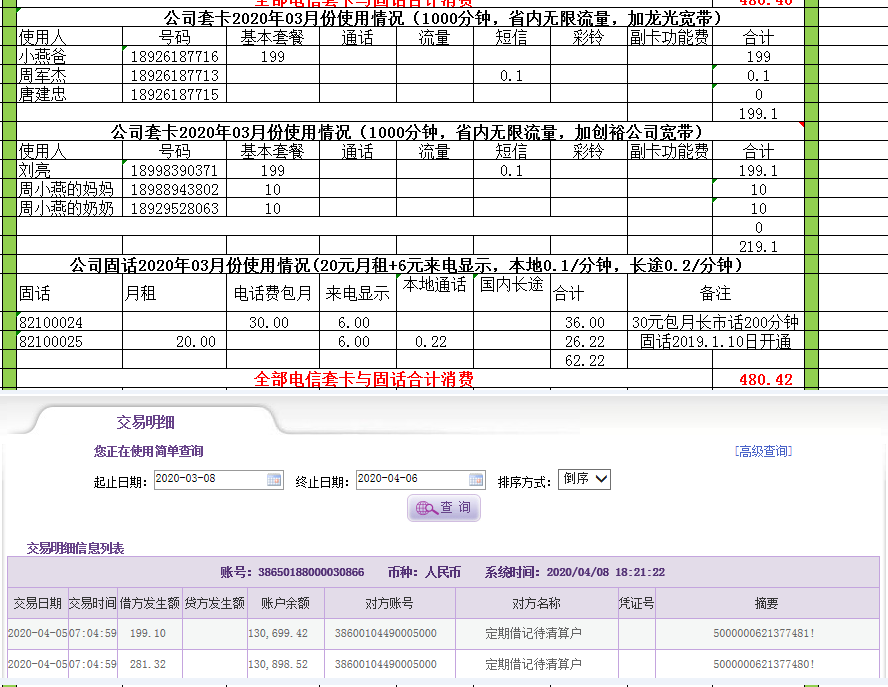Image resolution: width=888 pixels, height=687 pixels.
Task: Select the subtotal cell showing 219.1
Action: 758,247
